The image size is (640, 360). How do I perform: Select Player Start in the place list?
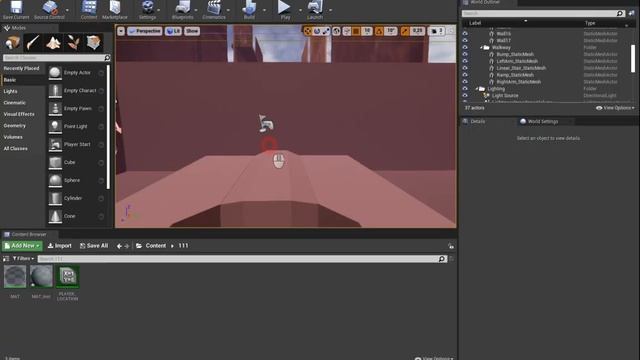tap(76, 144)
